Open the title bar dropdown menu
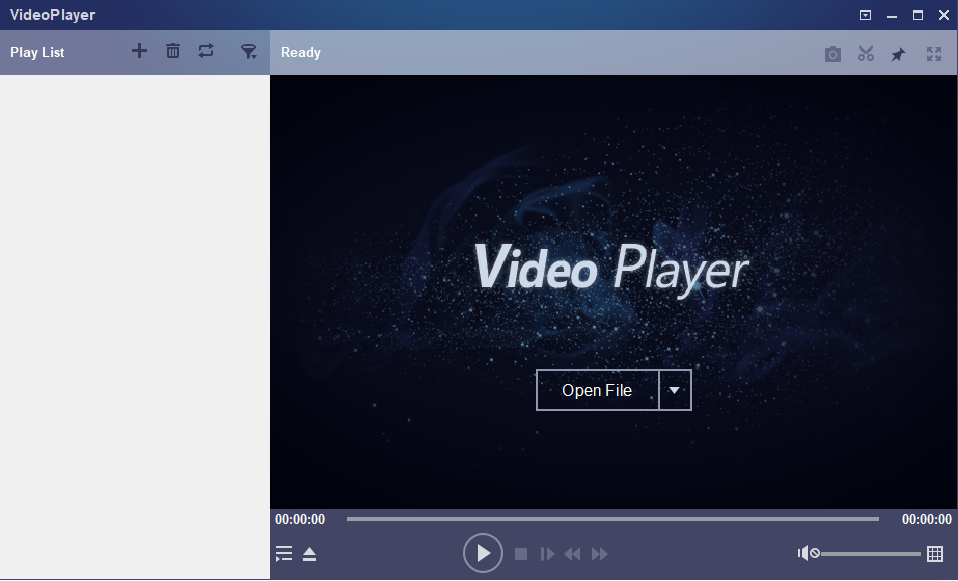The width and height of the screenshot is (958, 581). 865,15
